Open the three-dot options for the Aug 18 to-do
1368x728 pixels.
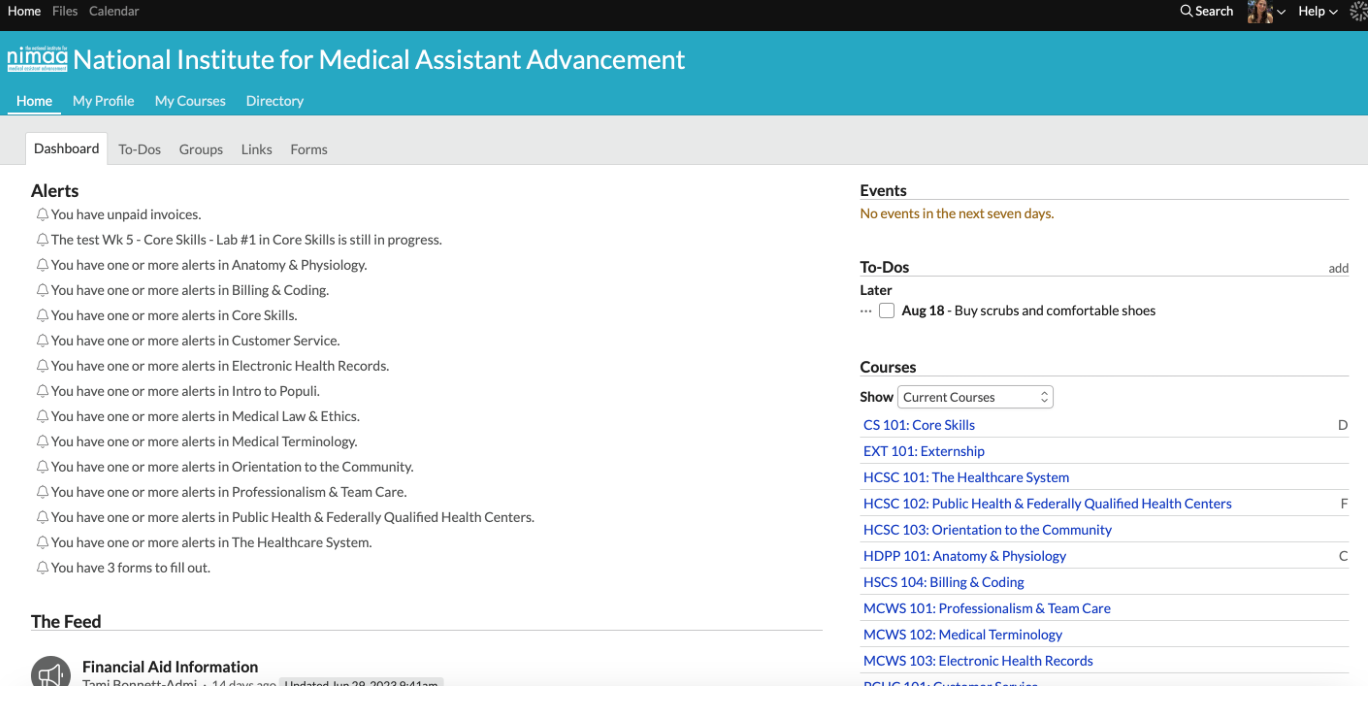[x=866, y=311]
